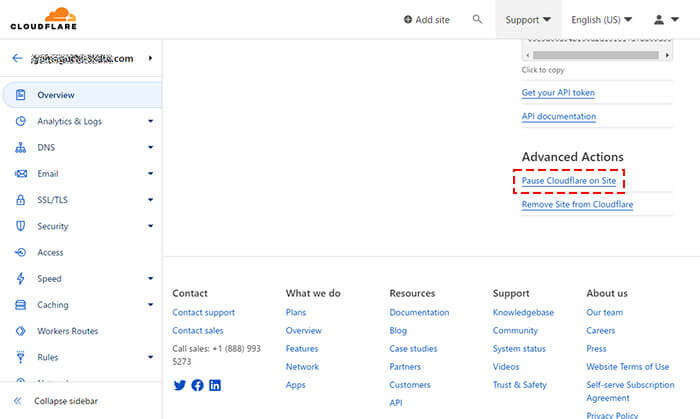This screenshot has width=700, height=419.
Task: Expand the Email submenu arrow
Action: (150, 173)
